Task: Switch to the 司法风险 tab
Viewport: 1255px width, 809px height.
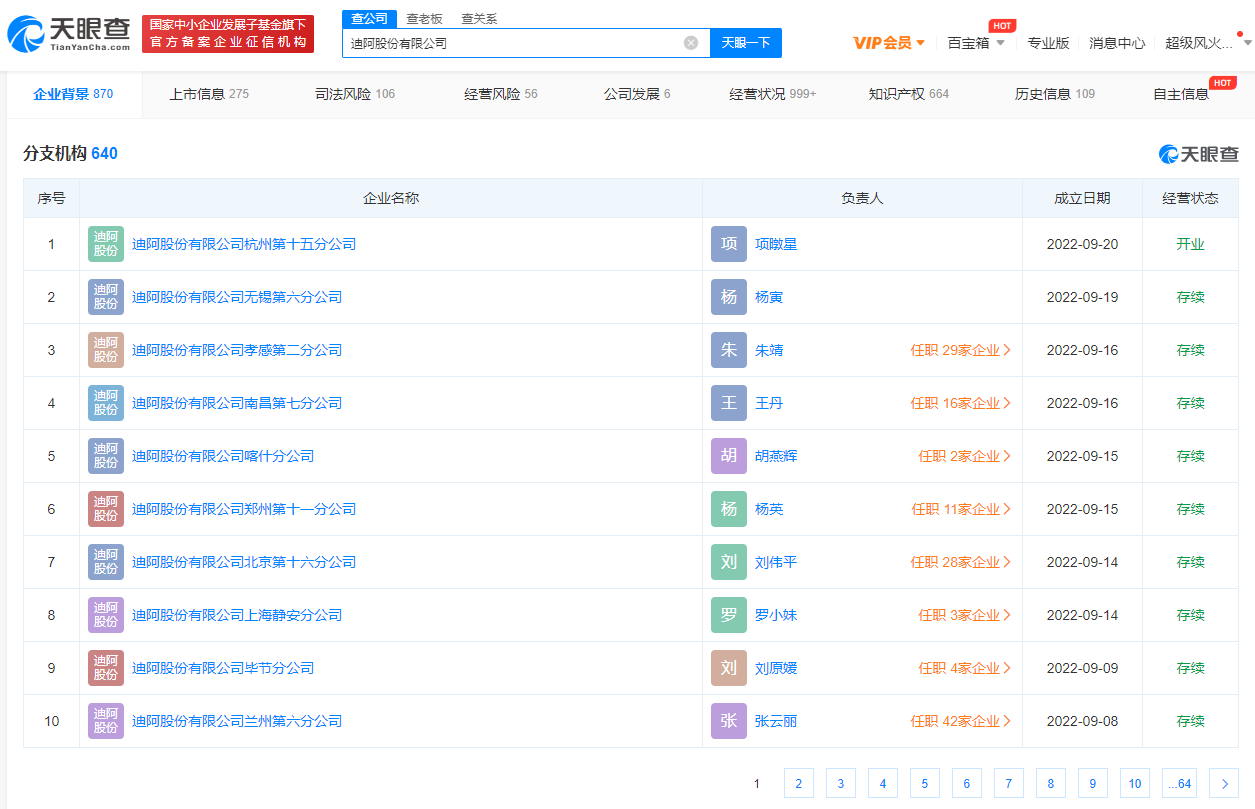Action: coord(355,94)
